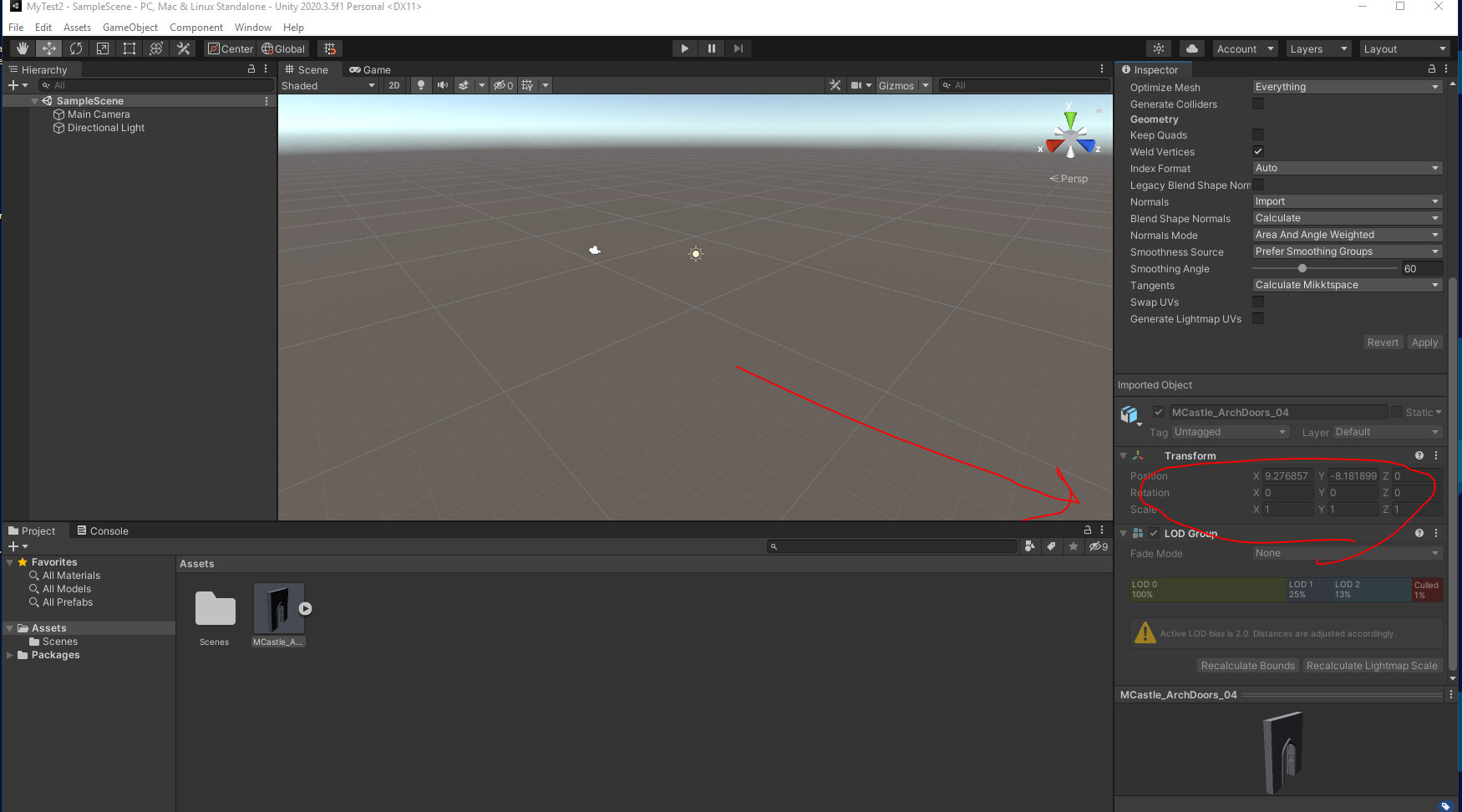
Task: Toggle pivot Center button
Action: point(231,48)
